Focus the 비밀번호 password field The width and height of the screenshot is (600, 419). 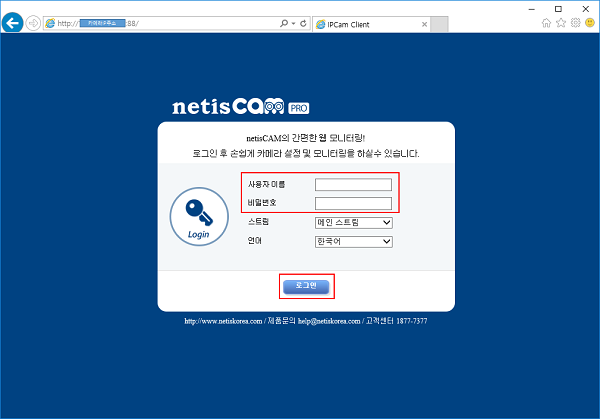coord(353,203)
